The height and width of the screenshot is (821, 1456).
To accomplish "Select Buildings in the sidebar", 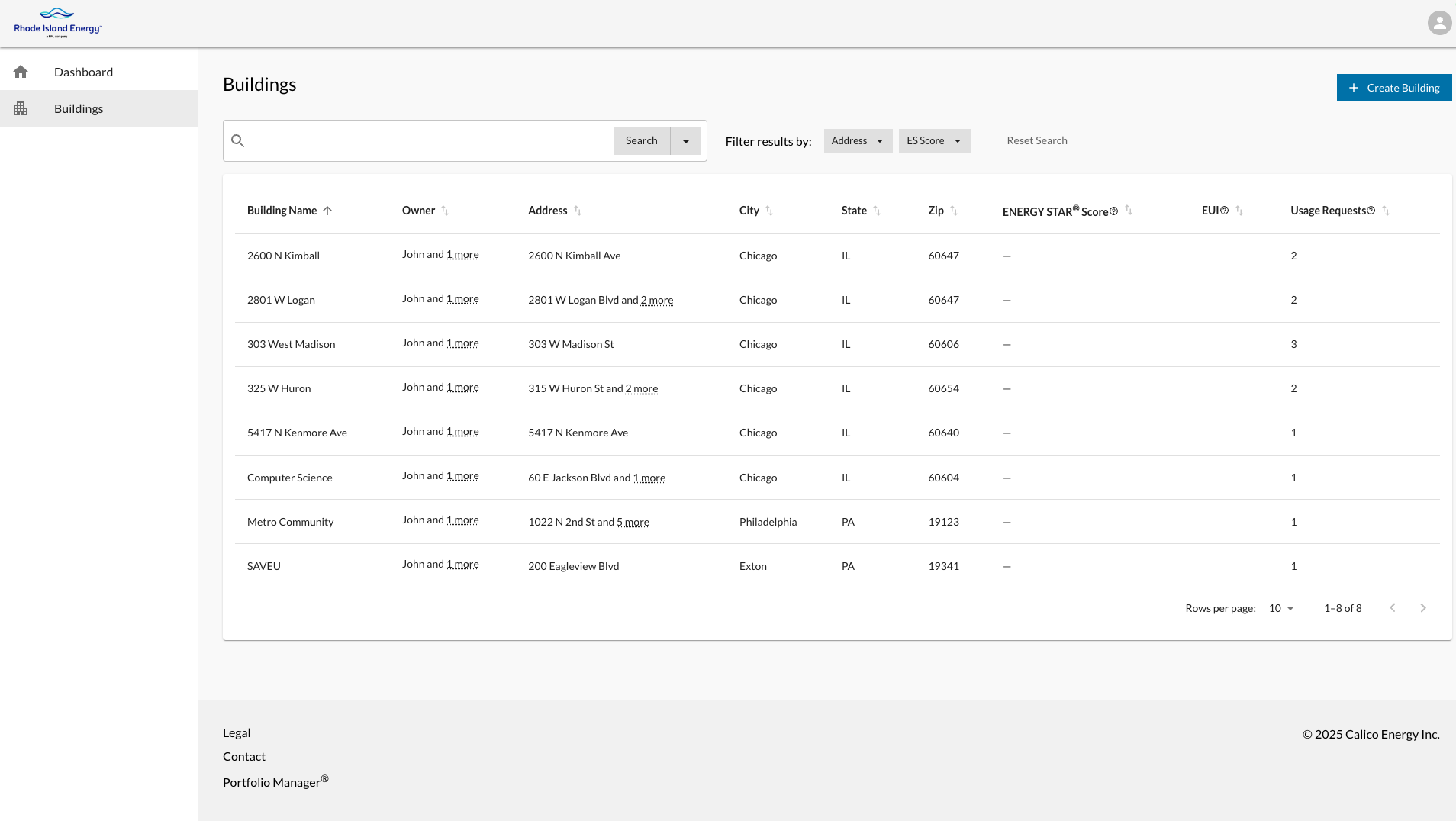I will pos(79,108).
